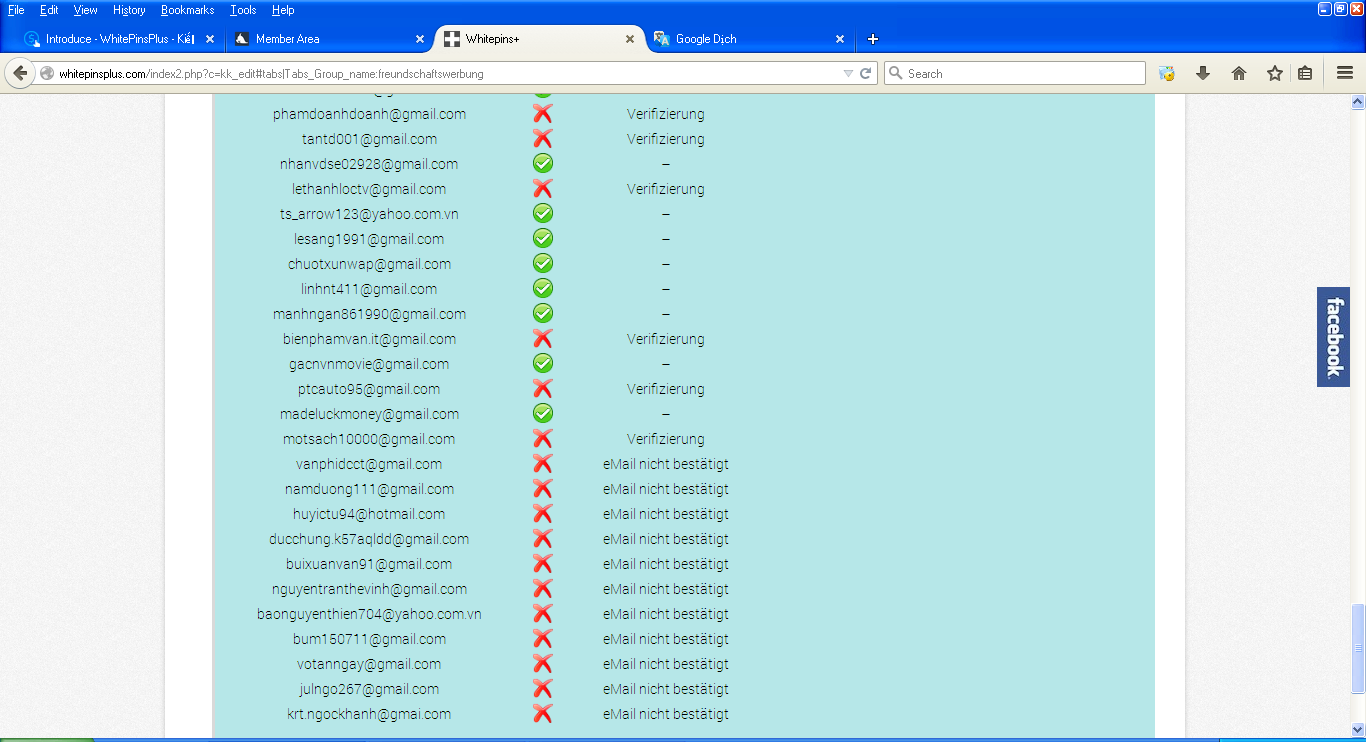Open the Bookmarks menu

point(187,10)
